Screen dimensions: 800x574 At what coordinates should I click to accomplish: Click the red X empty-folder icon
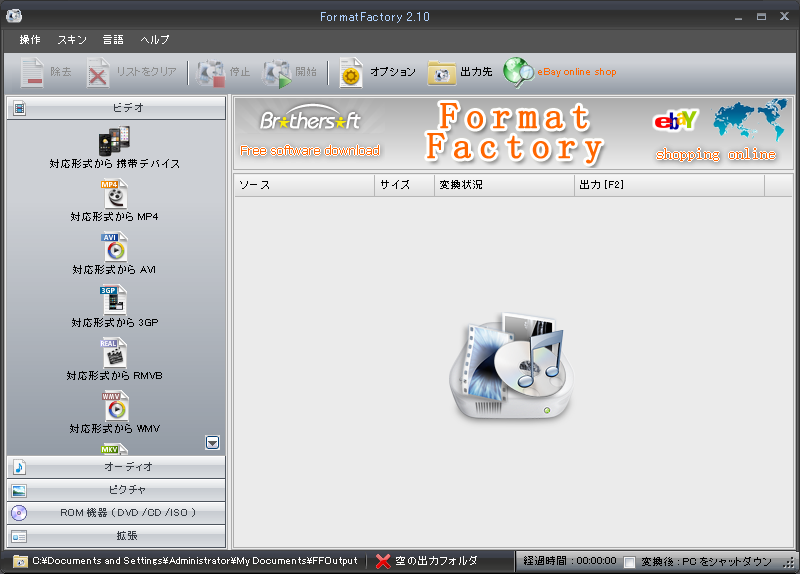tap(383, 561)
